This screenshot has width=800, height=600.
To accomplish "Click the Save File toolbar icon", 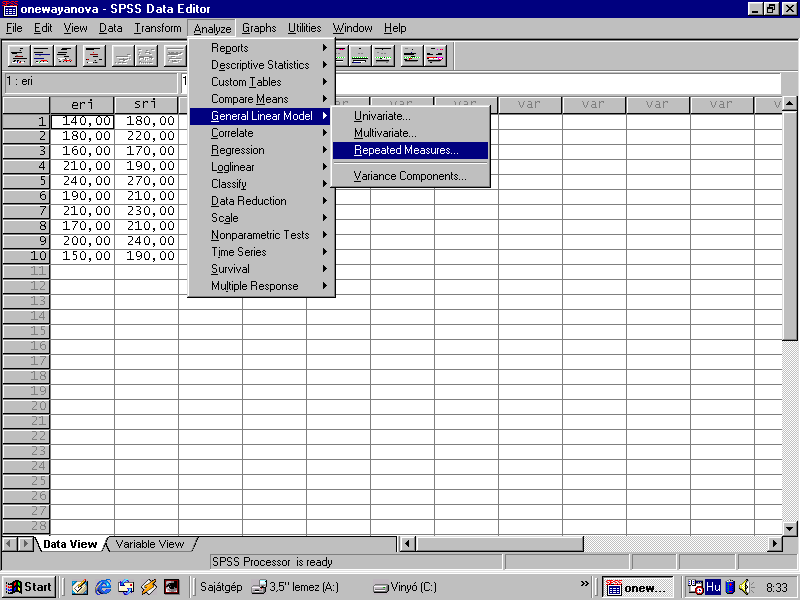I will [42, 56].
